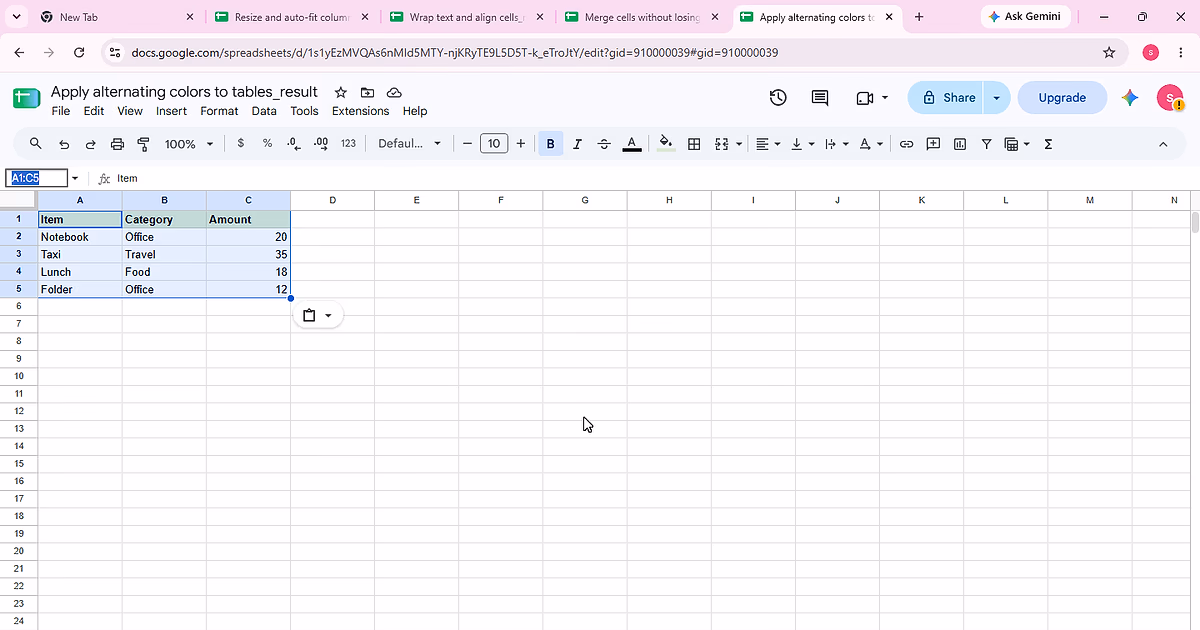1200x630 pixels.
Task: Open the text color picker
Action: 632,144
